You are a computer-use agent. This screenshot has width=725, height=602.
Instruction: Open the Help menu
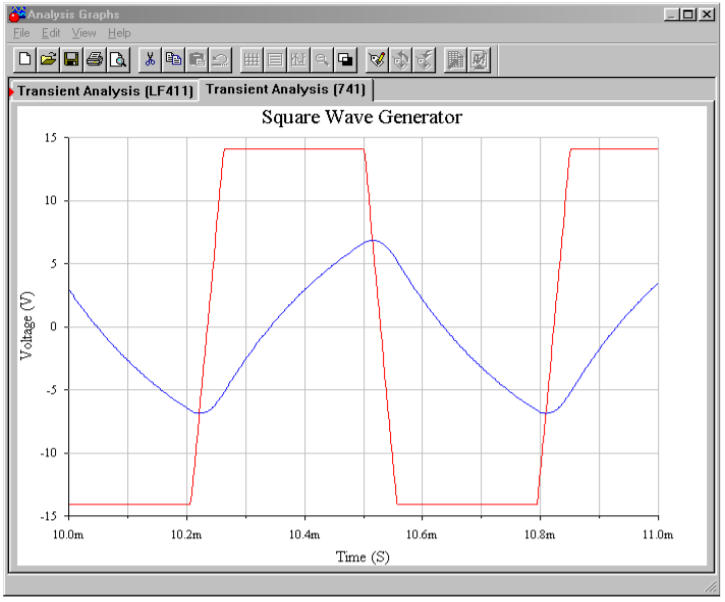point(119,33)
